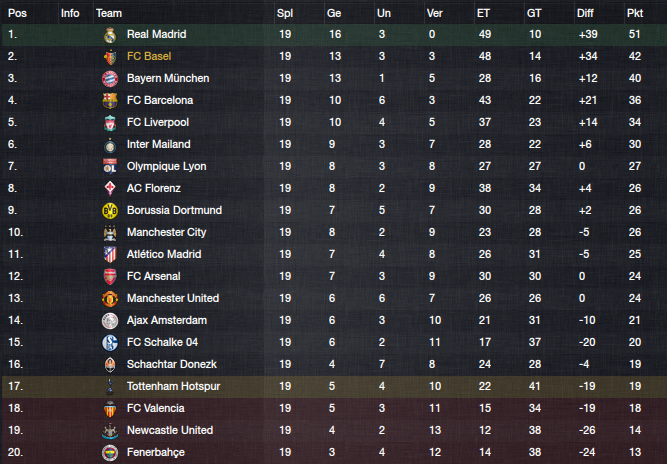Click the Pos column header
The image size is (667, 464).
17,13
